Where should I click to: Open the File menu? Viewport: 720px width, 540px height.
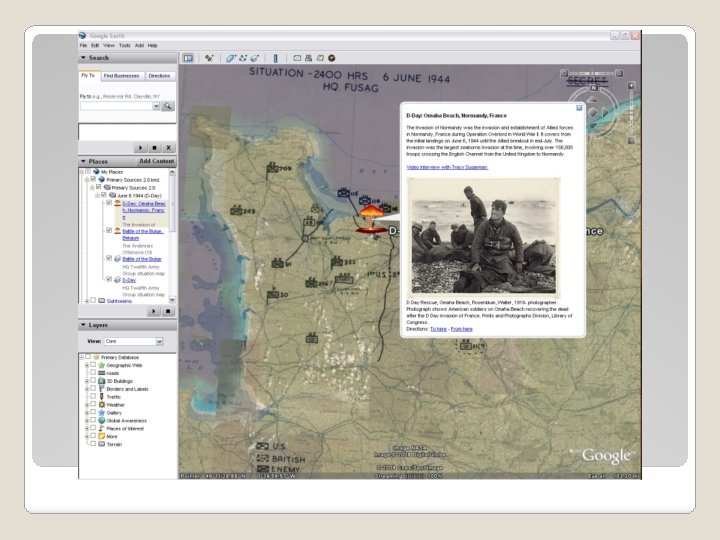(x=83, y=45)
